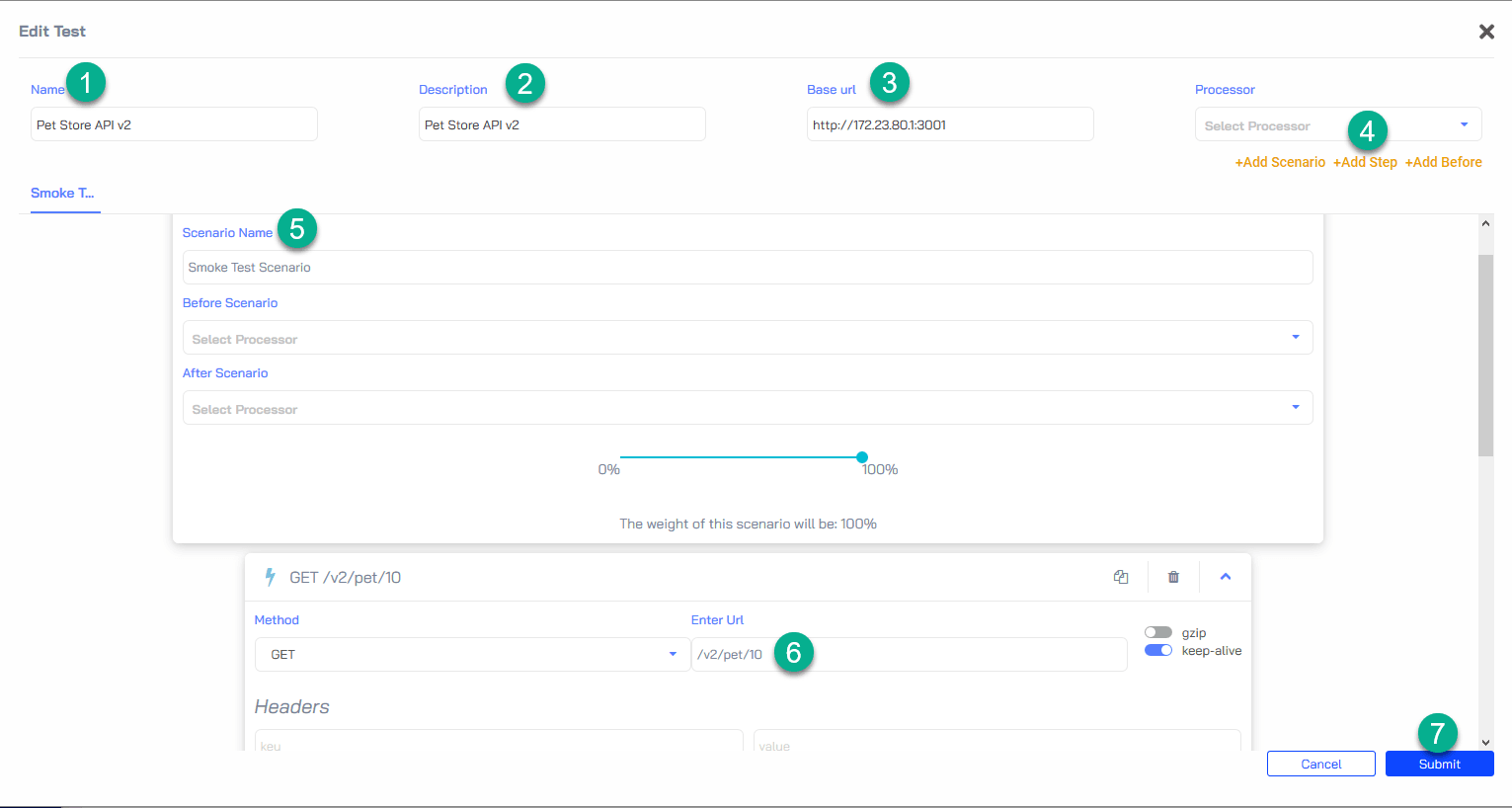Click the lightning bolt icon on the GET step
This screenshot has height=808, width=1512.
coord(269,576)
